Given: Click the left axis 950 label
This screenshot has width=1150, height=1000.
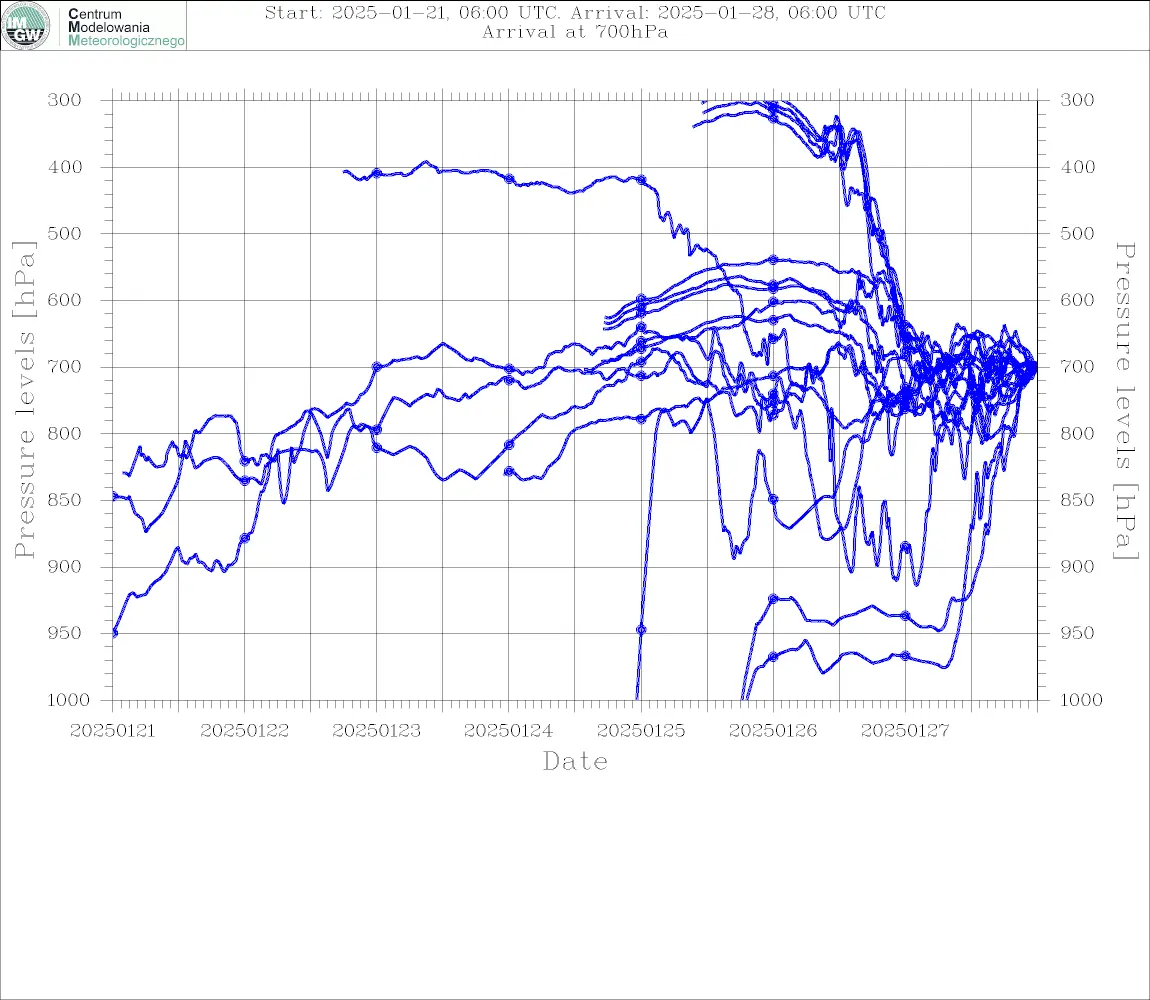Looking at the screenshot, I should pos(65,633).
